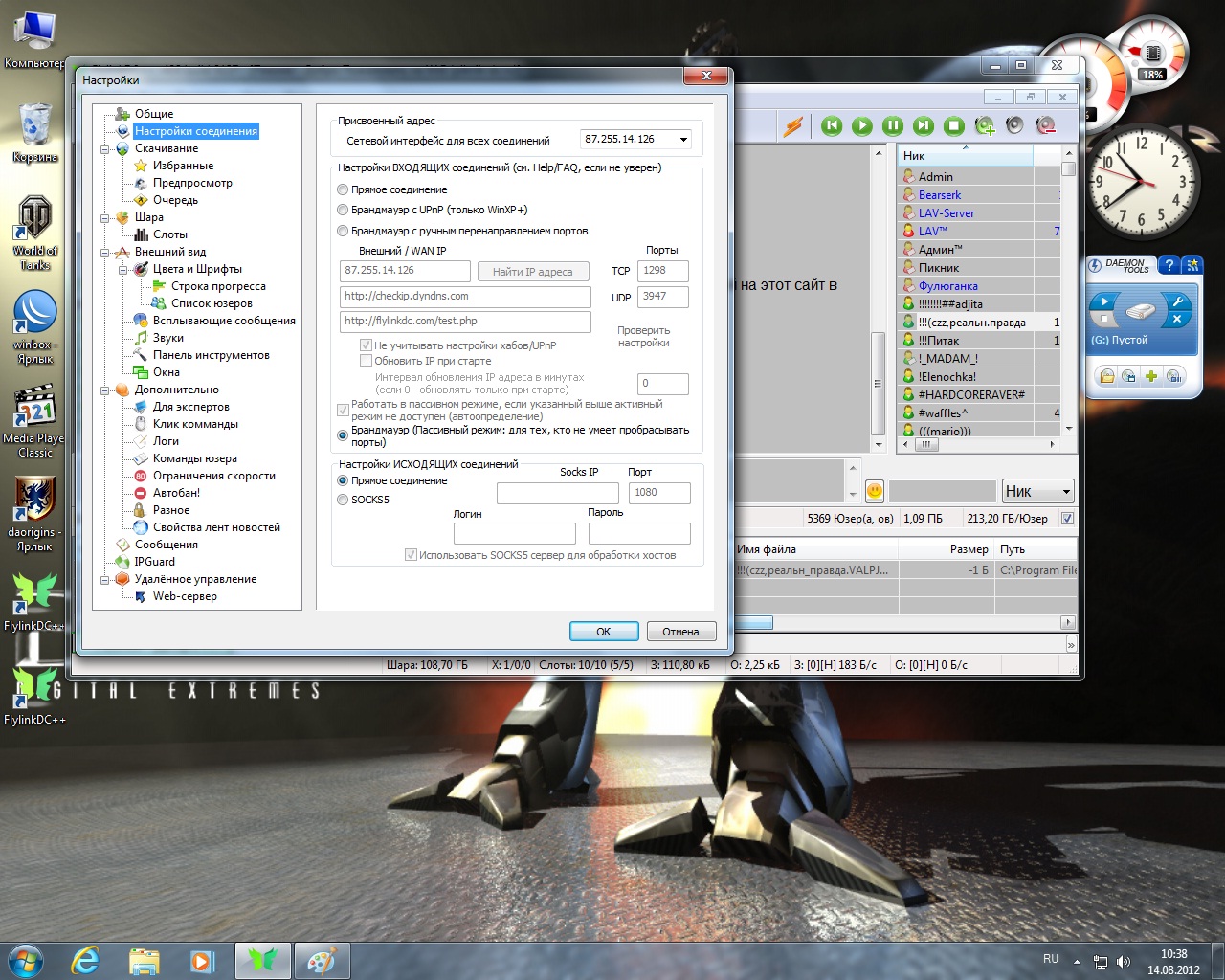
Task: Click the gray speaker mute icon
Action: click(x=1015, y=125)
